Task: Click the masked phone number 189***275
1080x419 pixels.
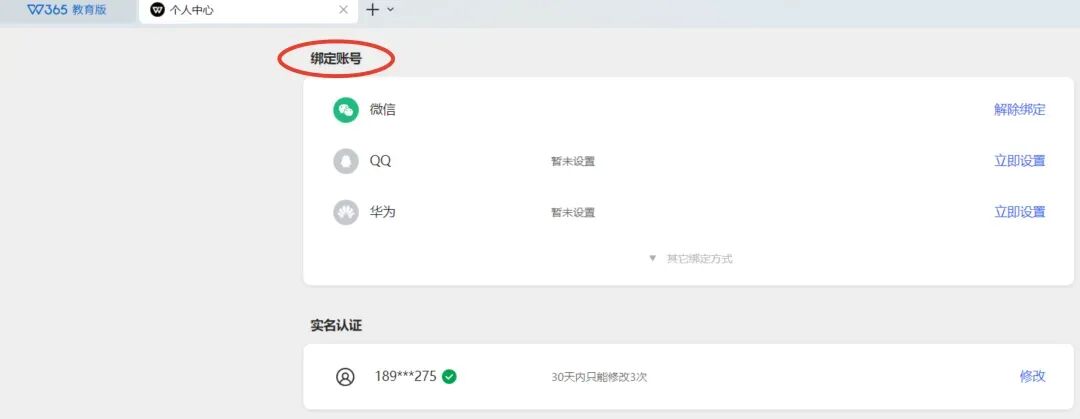Action: 406,376
